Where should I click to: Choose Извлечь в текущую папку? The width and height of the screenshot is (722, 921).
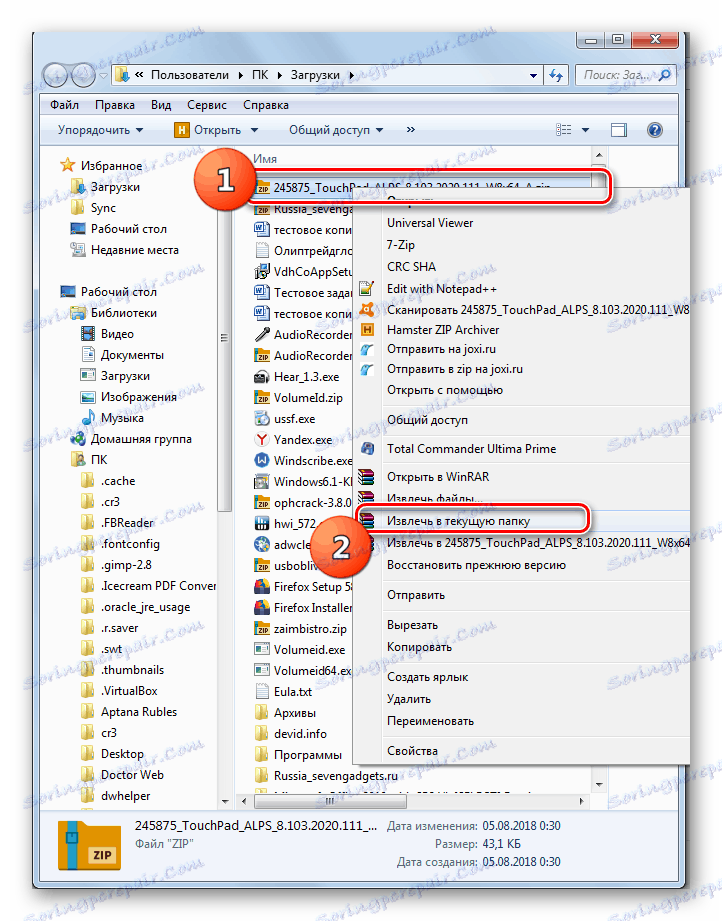pyautogui.click(x=522, y=520)
